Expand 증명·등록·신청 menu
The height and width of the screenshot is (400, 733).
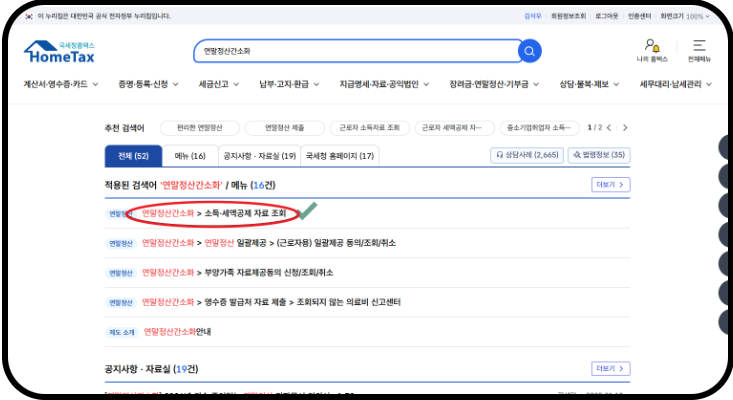[x=148, y=84]
